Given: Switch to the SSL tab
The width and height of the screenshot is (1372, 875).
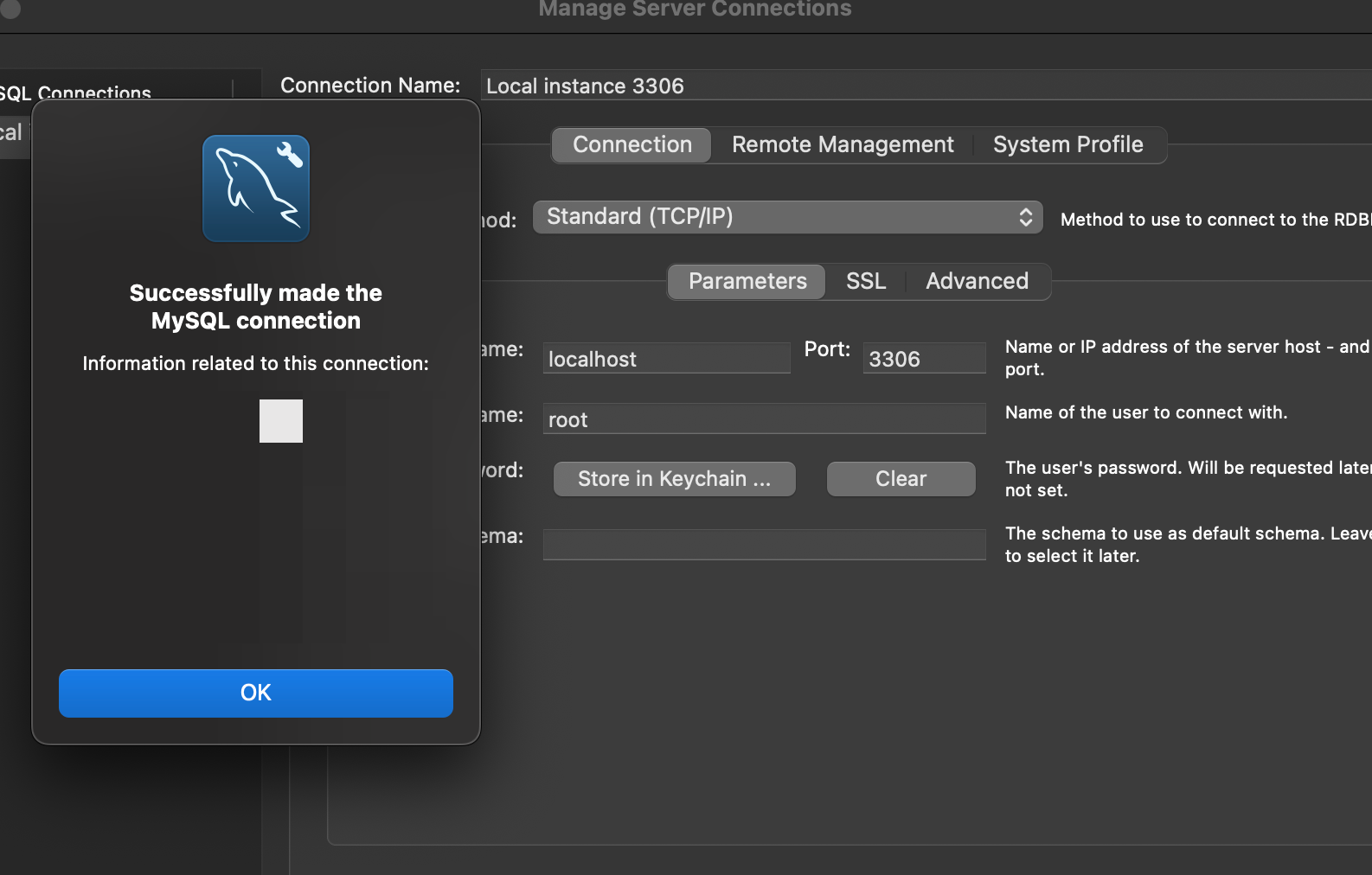Looking at the screenshot, I should [866, 281].
